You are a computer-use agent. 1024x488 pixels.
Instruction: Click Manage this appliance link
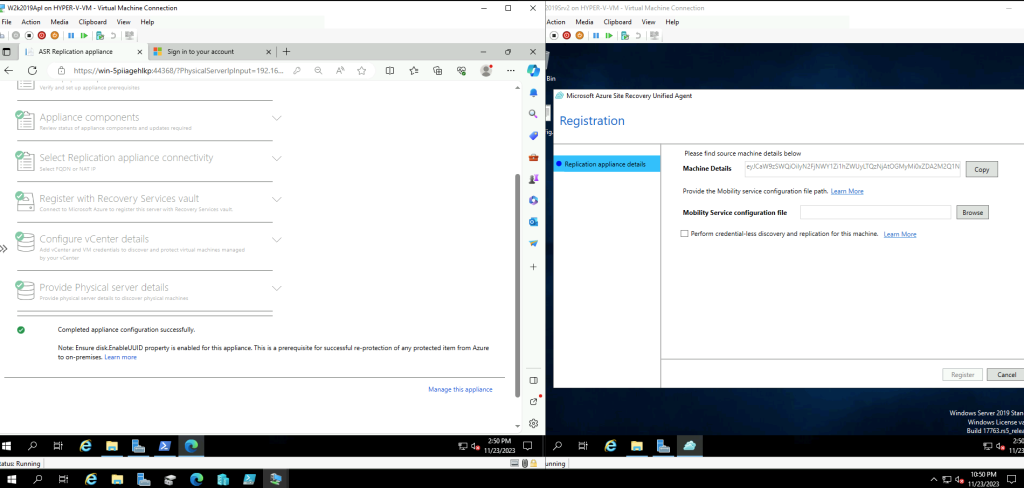(x=460, y=389)
